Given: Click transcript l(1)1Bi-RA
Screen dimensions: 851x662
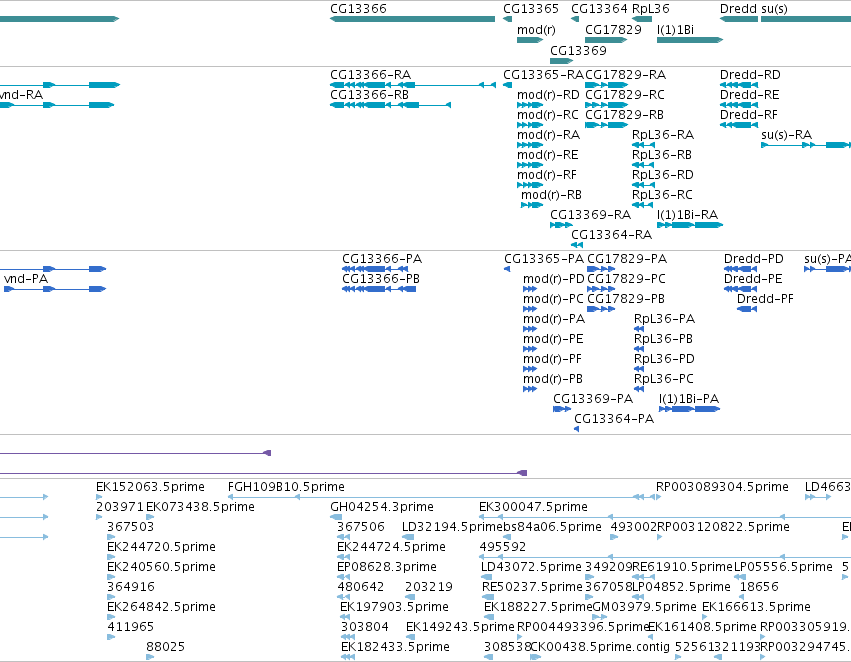Looking at the screenshot, I should (687, 215).
